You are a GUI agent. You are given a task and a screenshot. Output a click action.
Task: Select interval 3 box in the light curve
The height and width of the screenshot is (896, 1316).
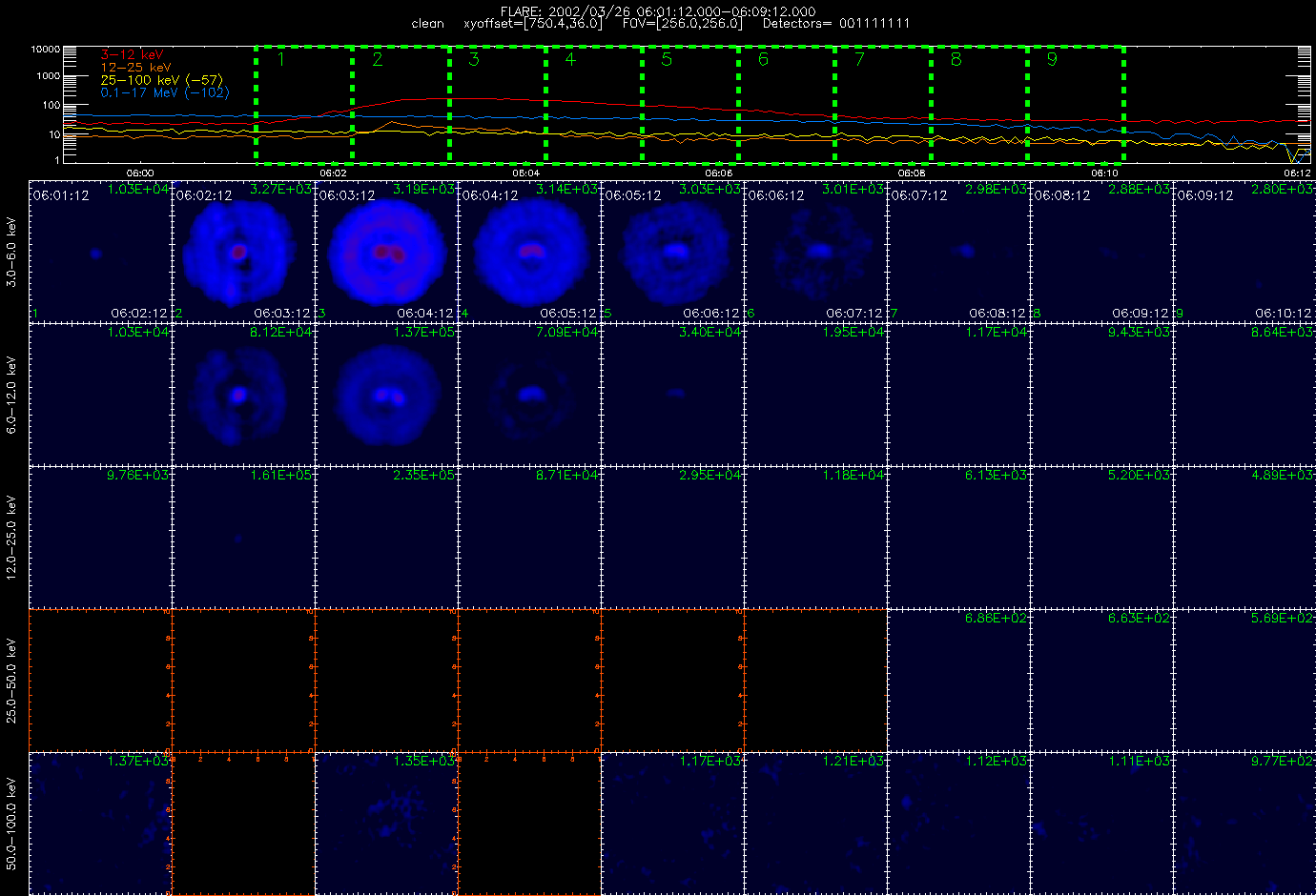click(497, 103)
